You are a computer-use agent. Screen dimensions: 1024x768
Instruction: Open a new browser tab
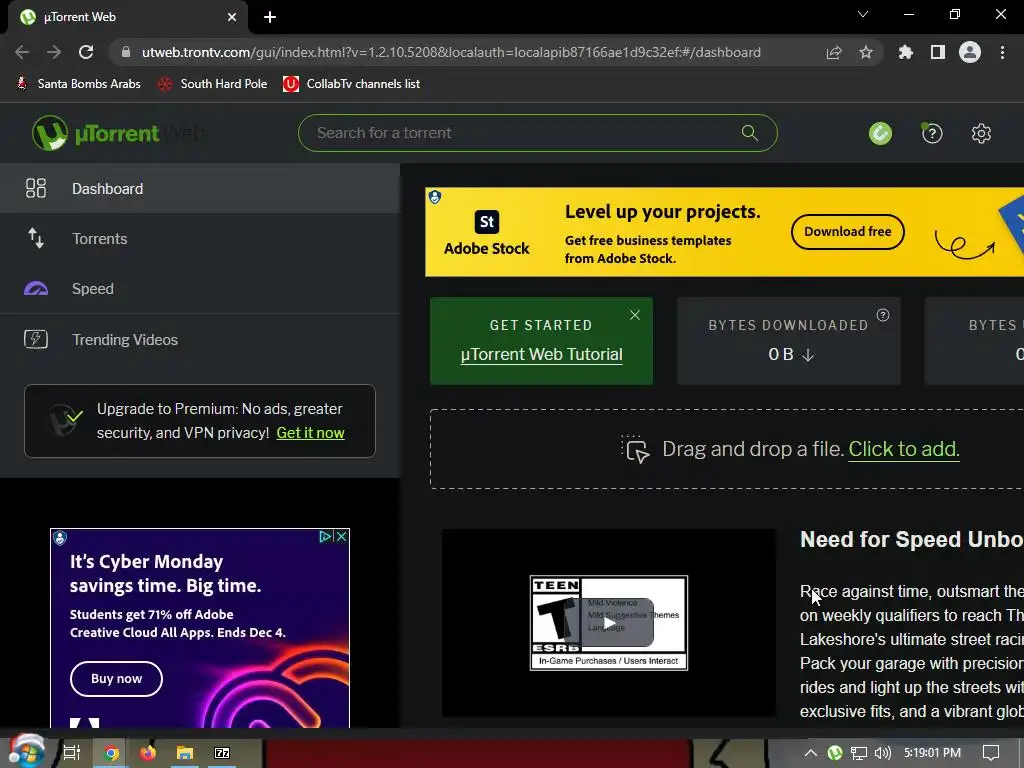click(270, 17)
